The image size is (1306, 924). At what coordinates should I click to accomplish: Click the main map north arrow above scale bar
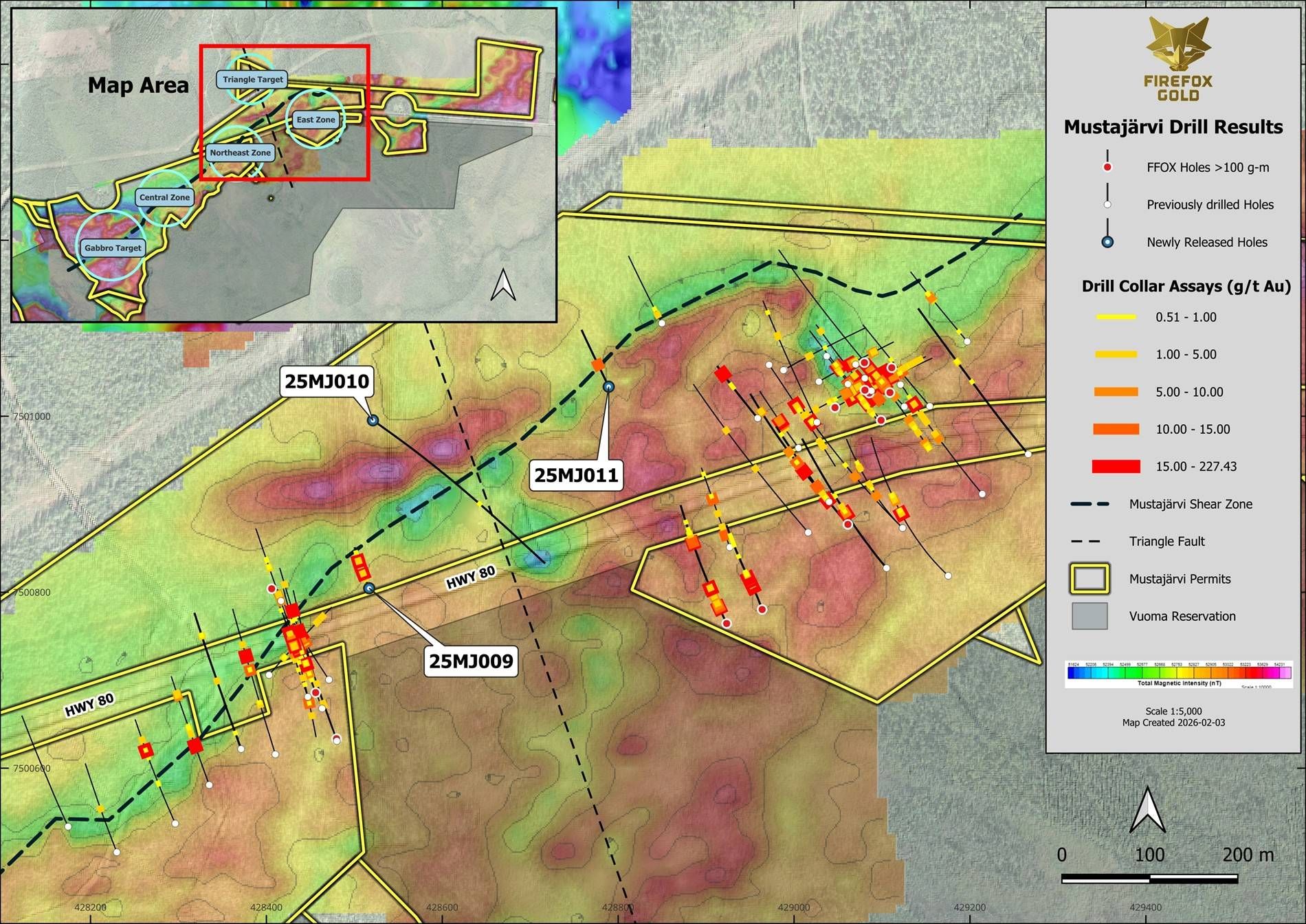click(x=1147, y=810)
